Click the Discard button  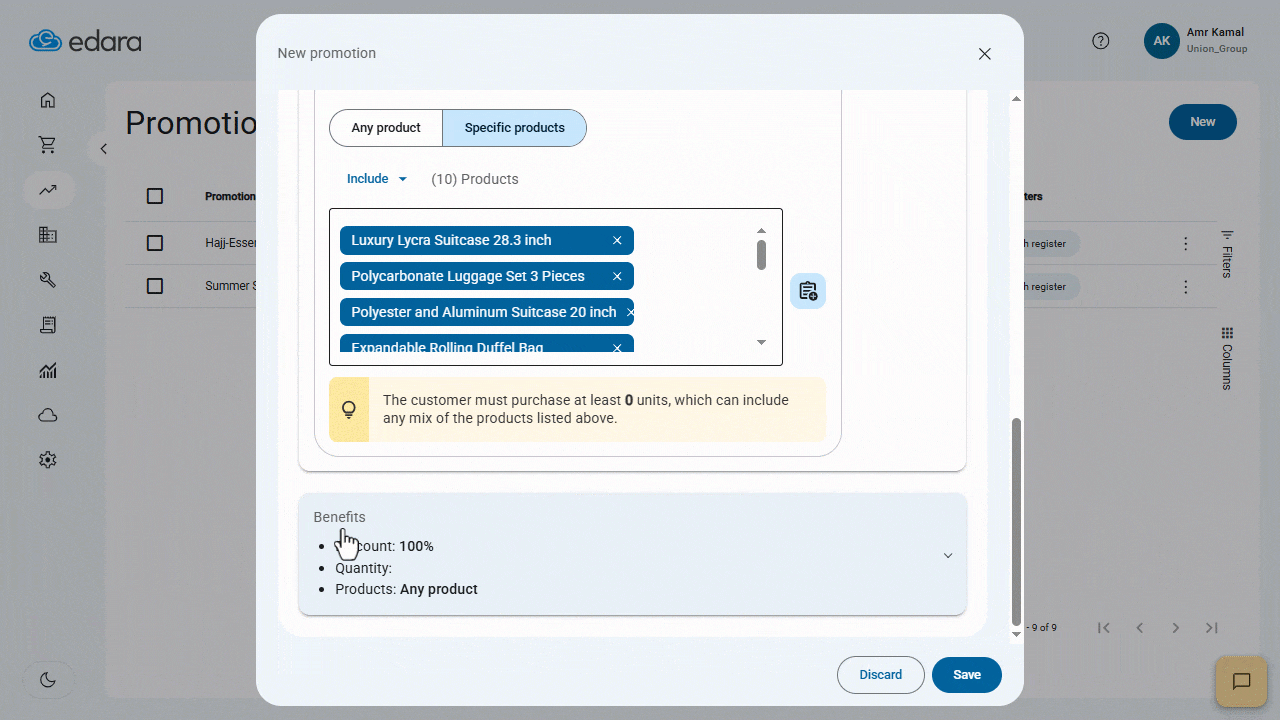881,675
